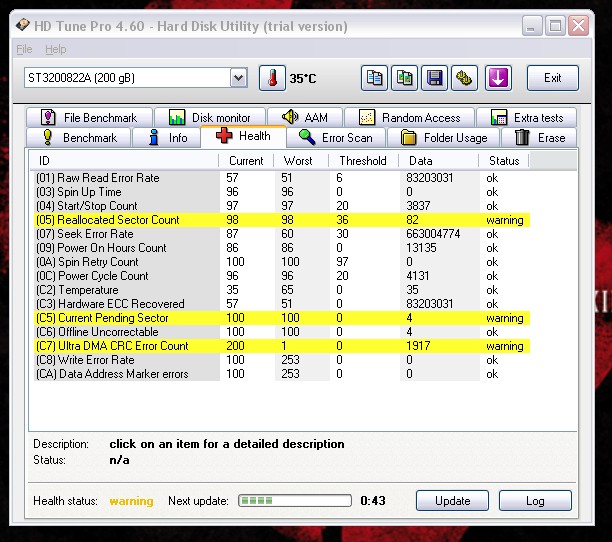Click the data value 1917
The height and width of the screenshot is (542, 612).
[x=418, y=346]
